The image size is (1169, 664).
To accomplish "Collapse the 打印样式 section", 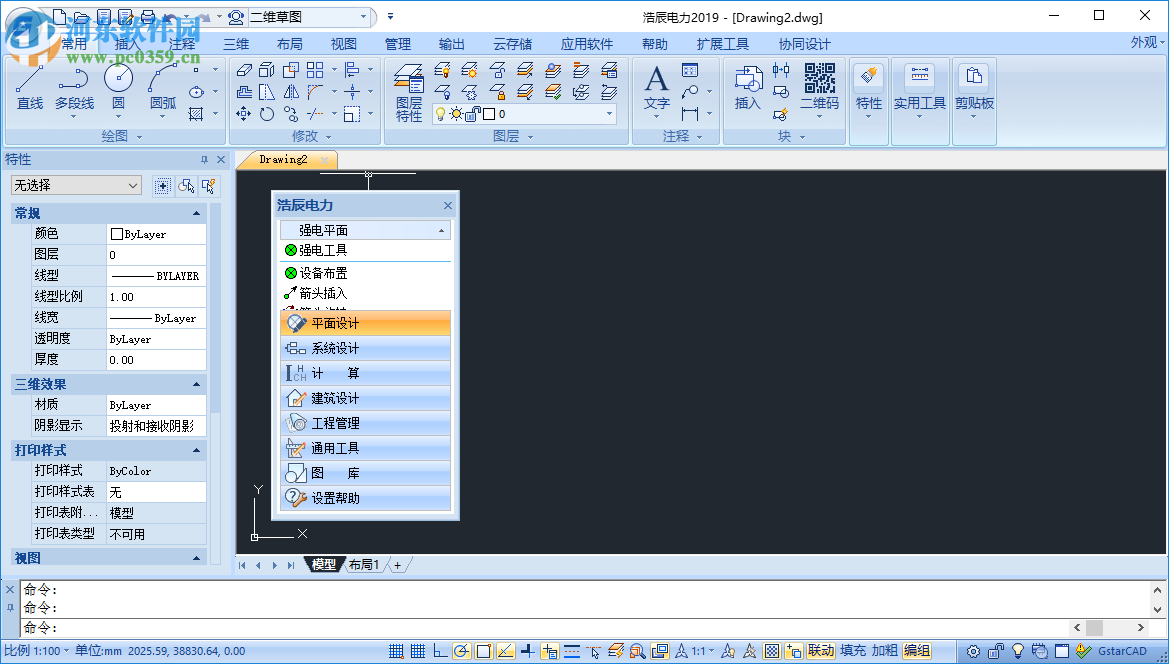I will click(197, 450).
